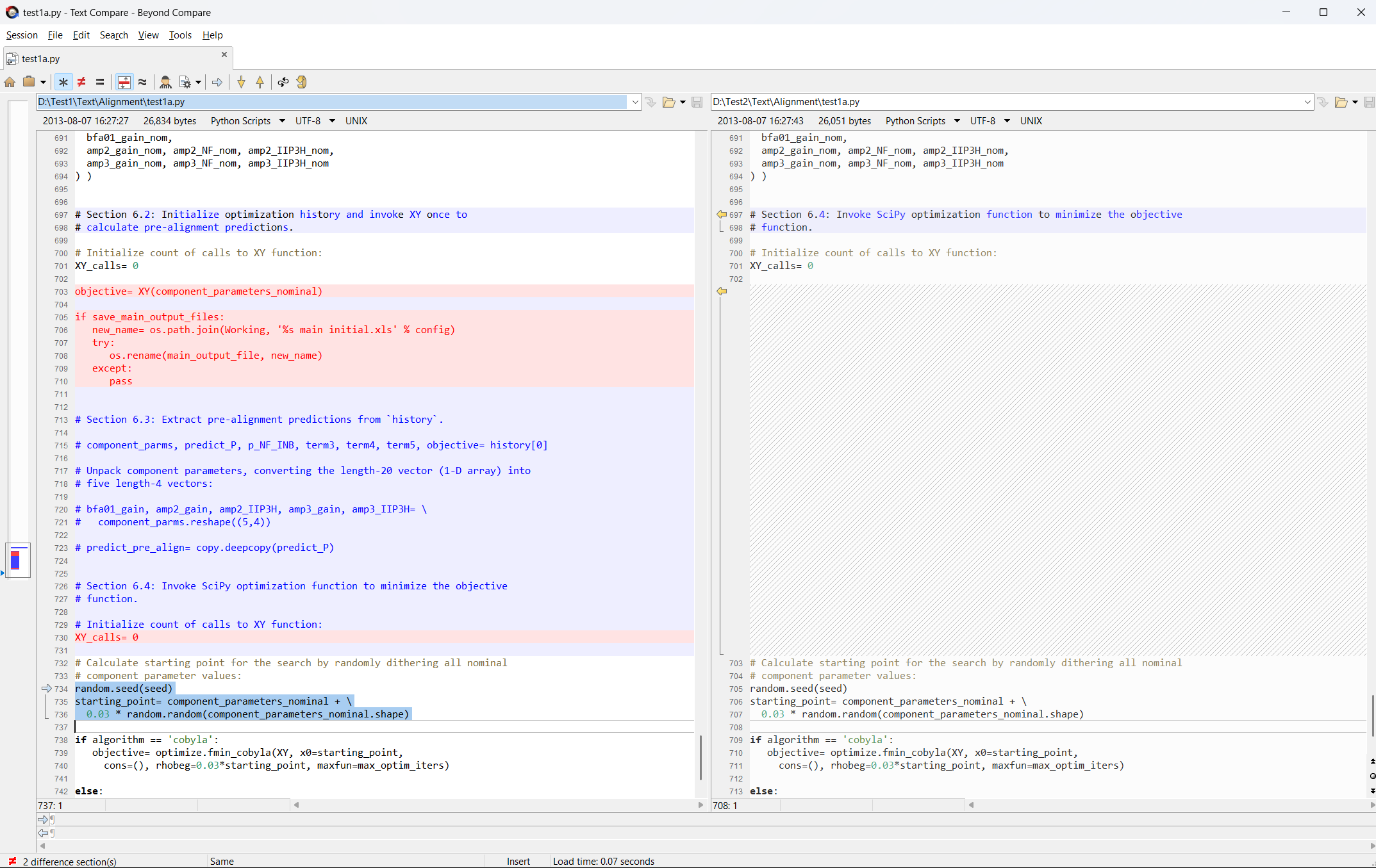The image size is (1376, 868).
Task: Go to the Home view icon
Action: [10, 82]
